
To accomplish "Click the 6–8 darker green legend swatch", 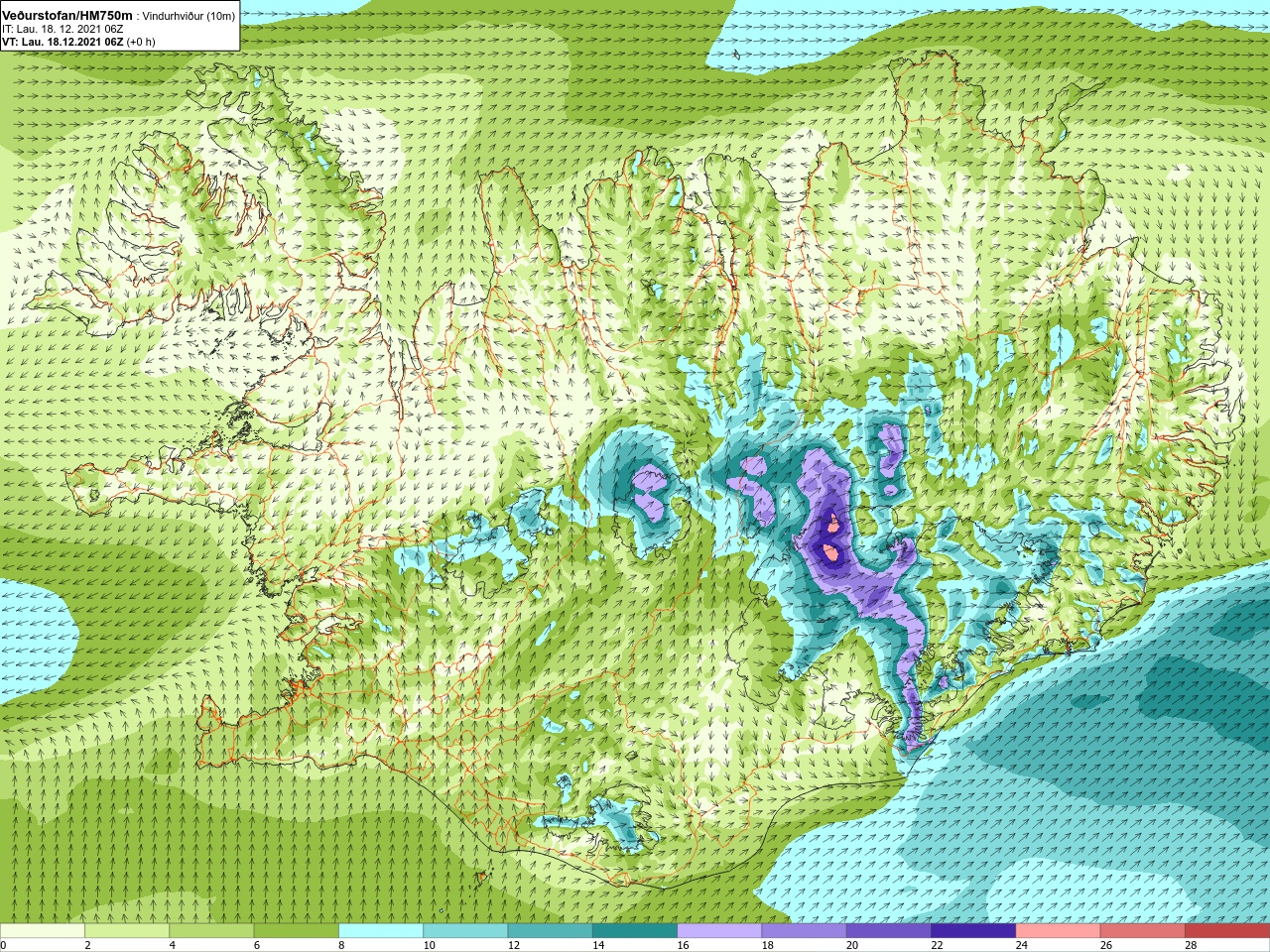I will (x=297, y=931).
